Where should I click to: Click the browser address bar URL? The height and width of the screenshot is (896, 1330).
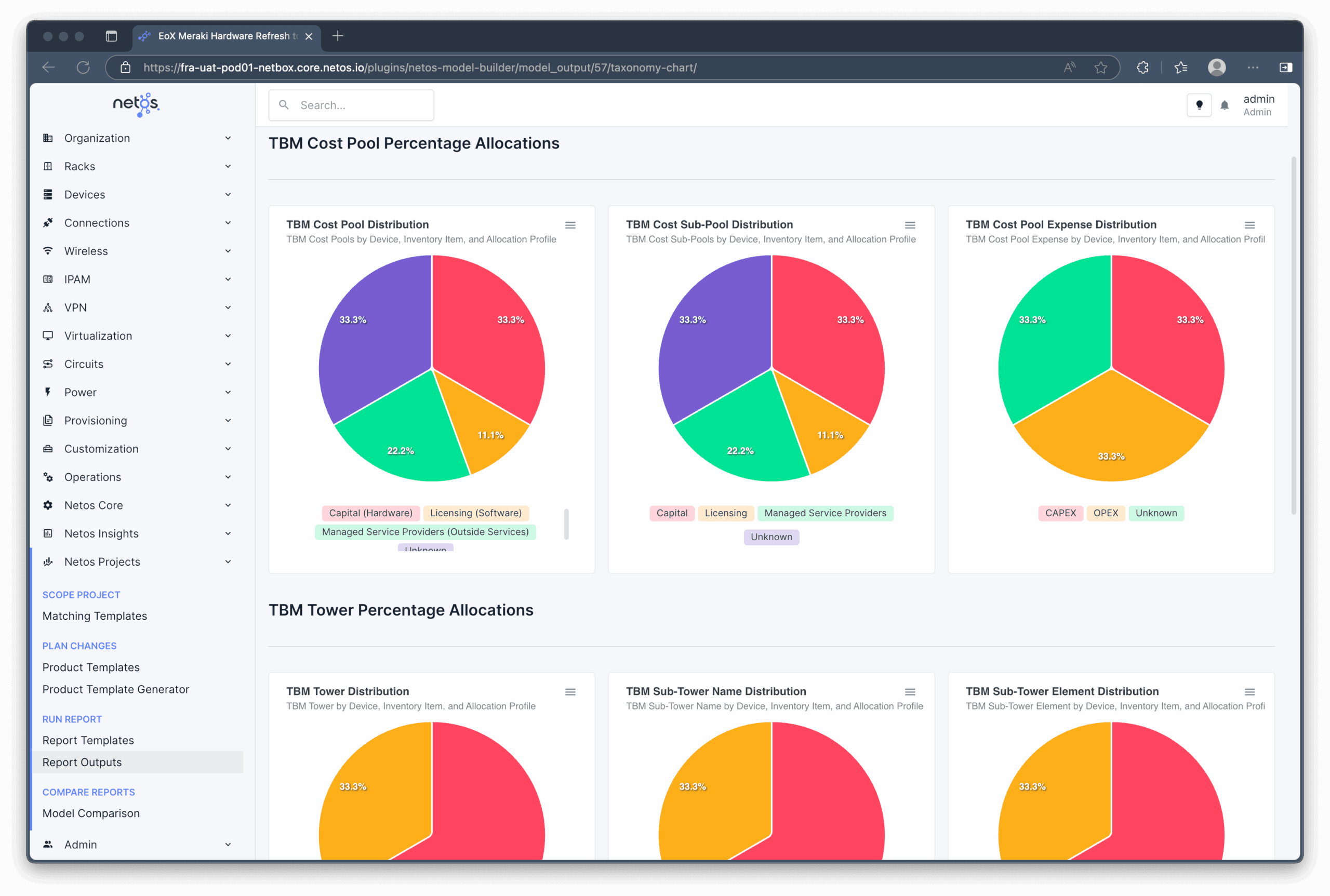pos(420,68)
